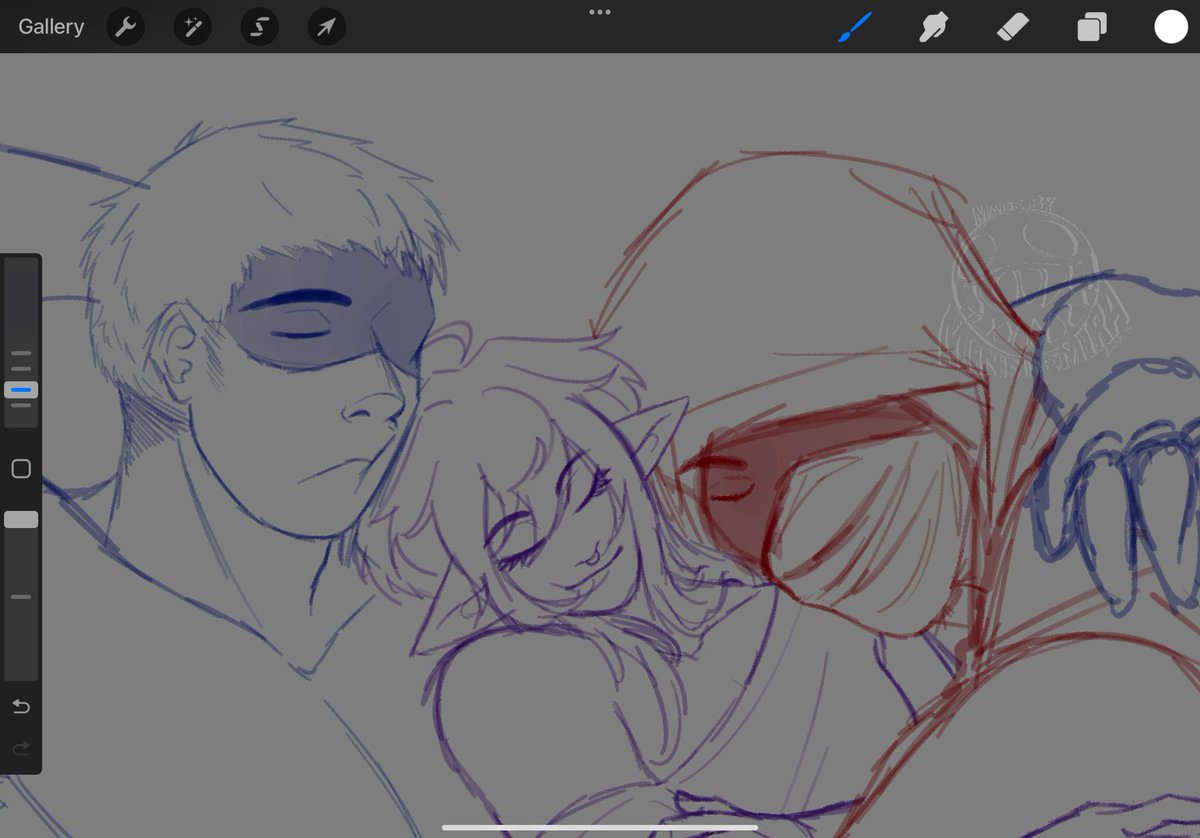Screen dimensions: 1200x838
Task: Open the Layers panel
Action: point(1092,27)
